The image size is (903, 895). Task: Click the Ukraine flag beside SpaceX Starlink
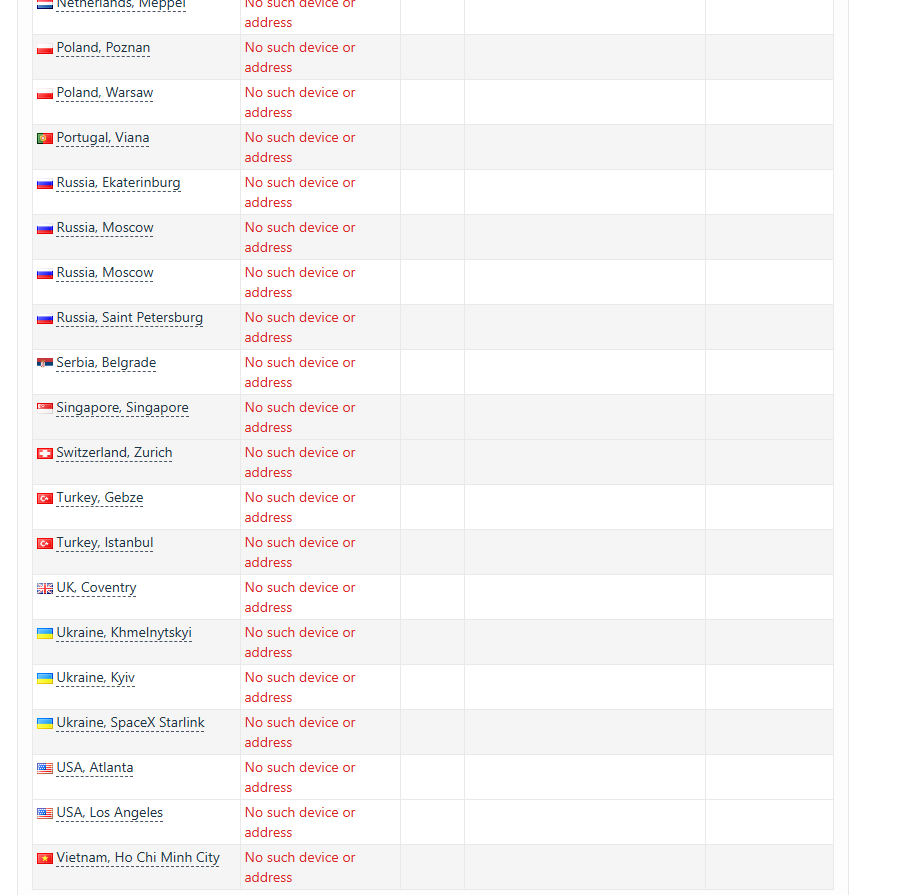click(45, 724)
